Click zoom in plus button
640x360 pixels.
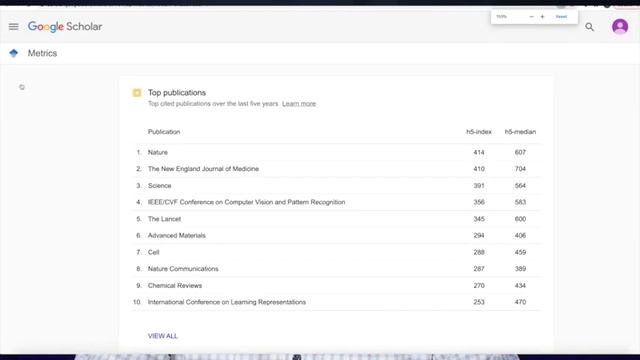pyautogui.click(x=542, y=17)
